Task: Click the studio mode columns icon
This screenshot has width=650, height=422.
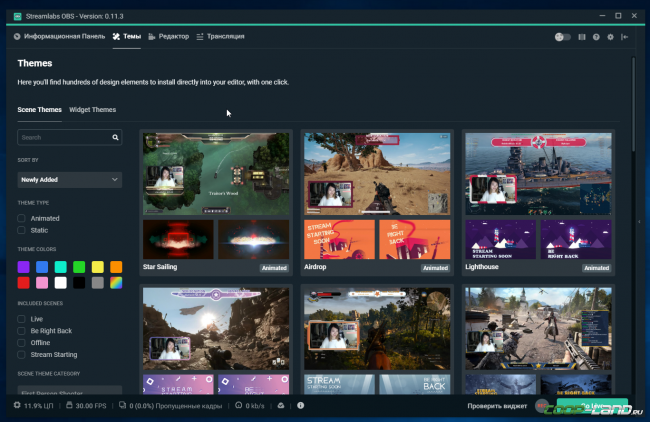Action: point(582,37)
